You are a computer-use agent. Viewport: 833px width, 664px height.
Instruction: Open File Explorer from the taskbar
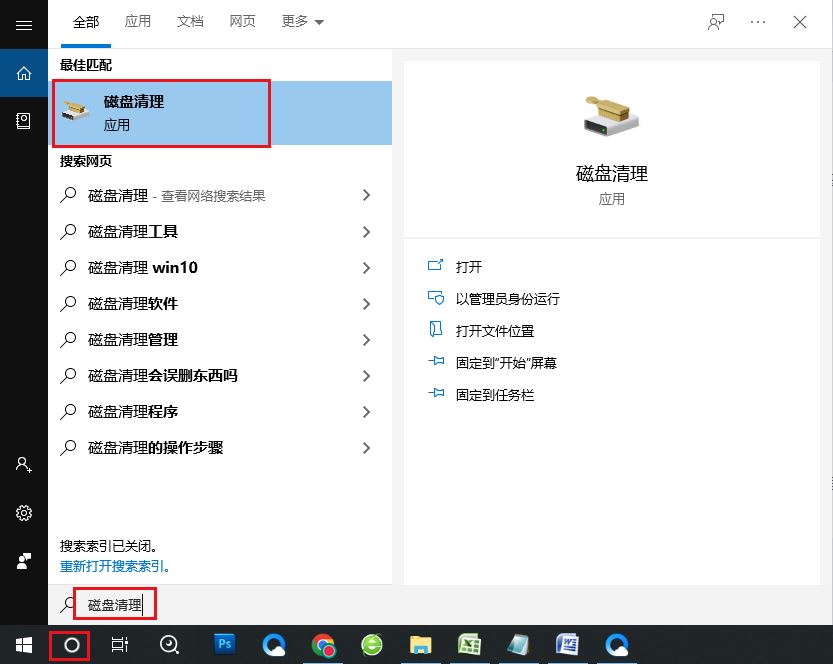pos(420,645)
